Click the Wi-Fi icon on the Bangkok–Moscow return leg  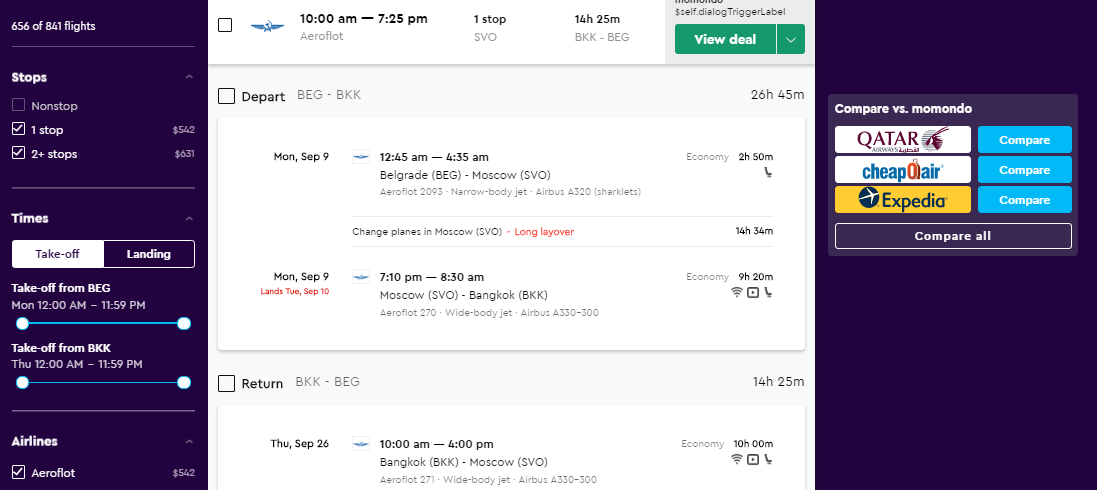click(737, 459)
